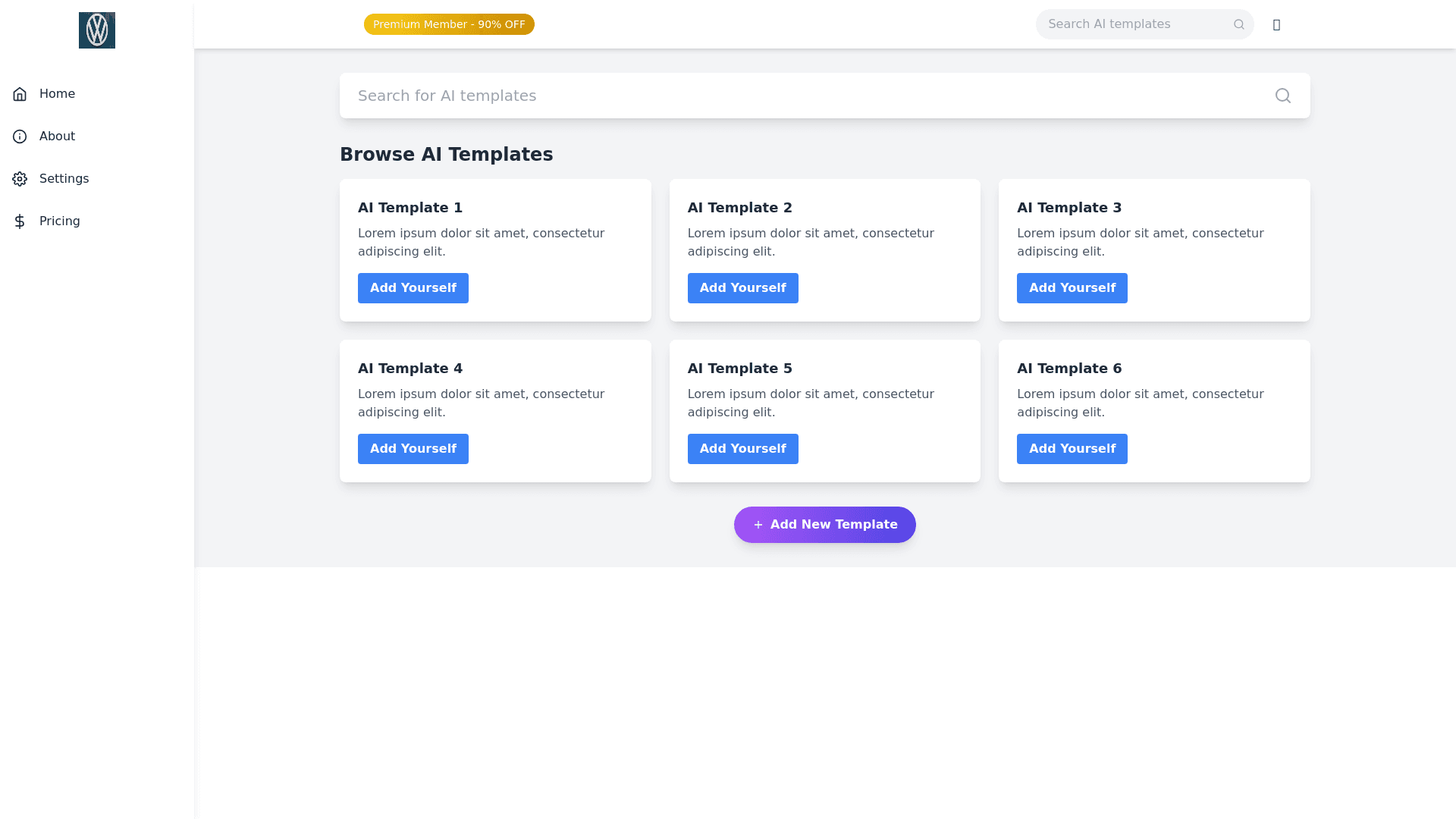Viewport: 1456px width, 819px height.
Task: Click the Premium Member 90% OFF badge
Action: coord(449,24)
